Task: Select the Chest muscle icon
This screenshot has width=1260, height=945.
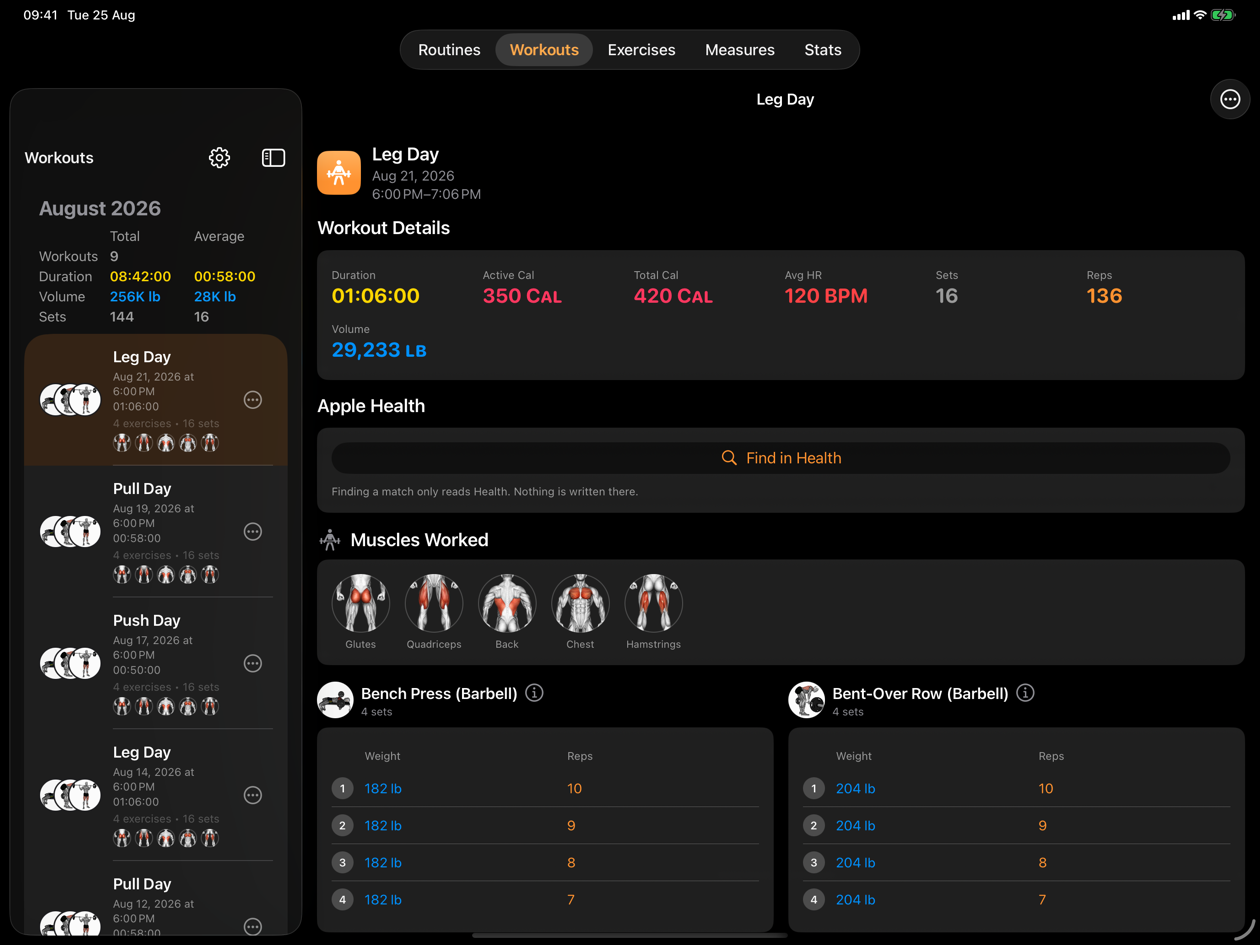Action: click(580, 603)
